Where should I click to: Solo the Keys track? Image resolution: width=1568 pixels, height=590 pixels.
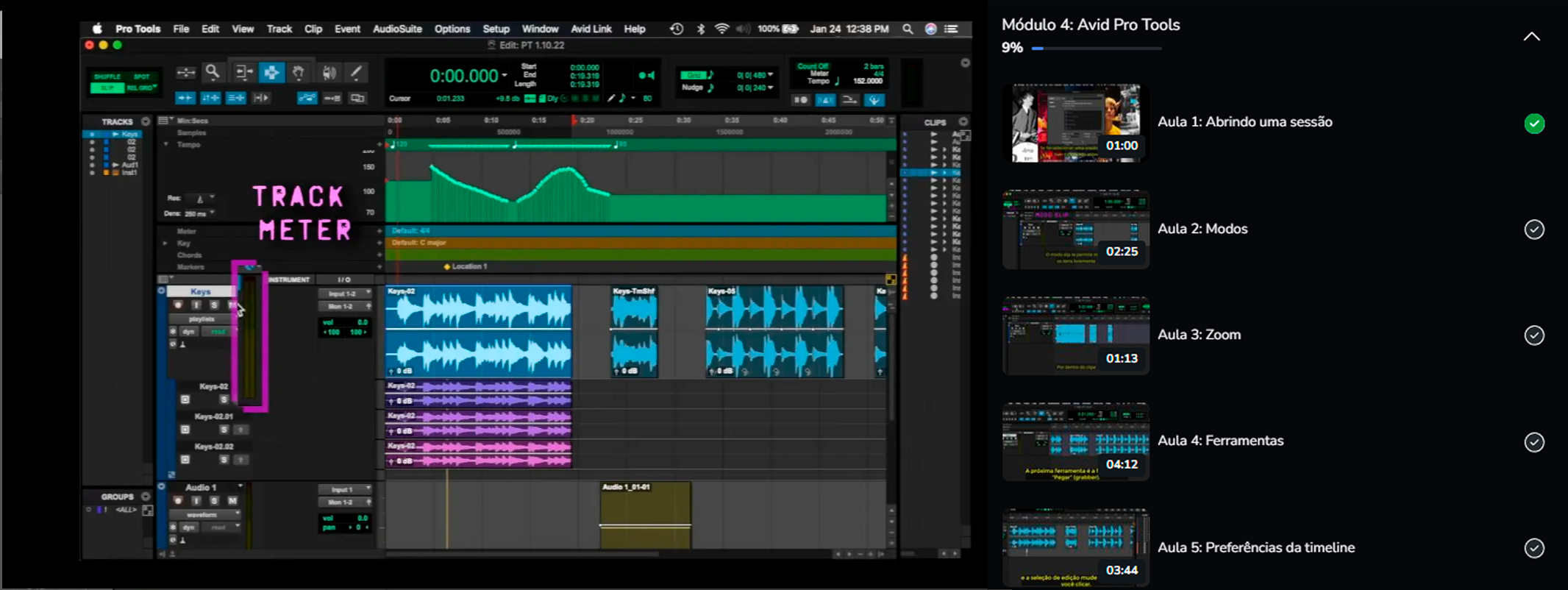click(214, 305)
